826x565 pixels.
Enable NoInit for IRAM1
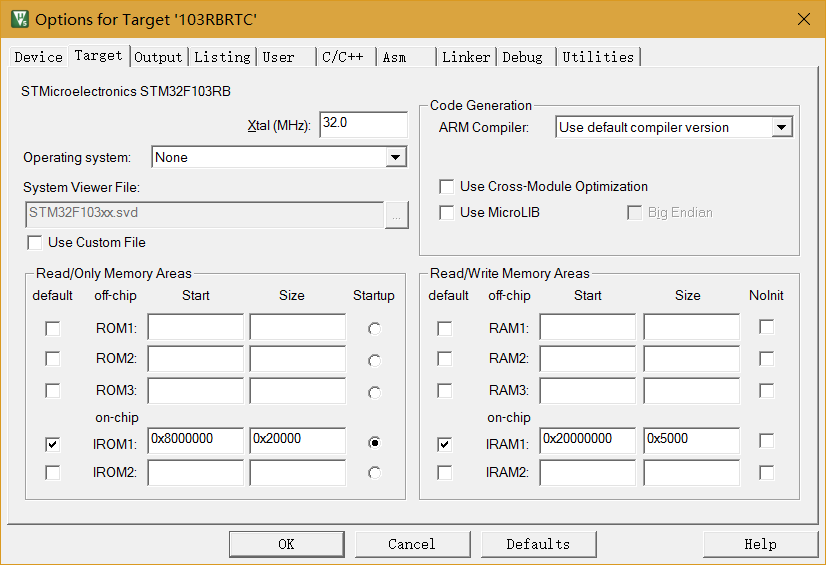[766, 440]
